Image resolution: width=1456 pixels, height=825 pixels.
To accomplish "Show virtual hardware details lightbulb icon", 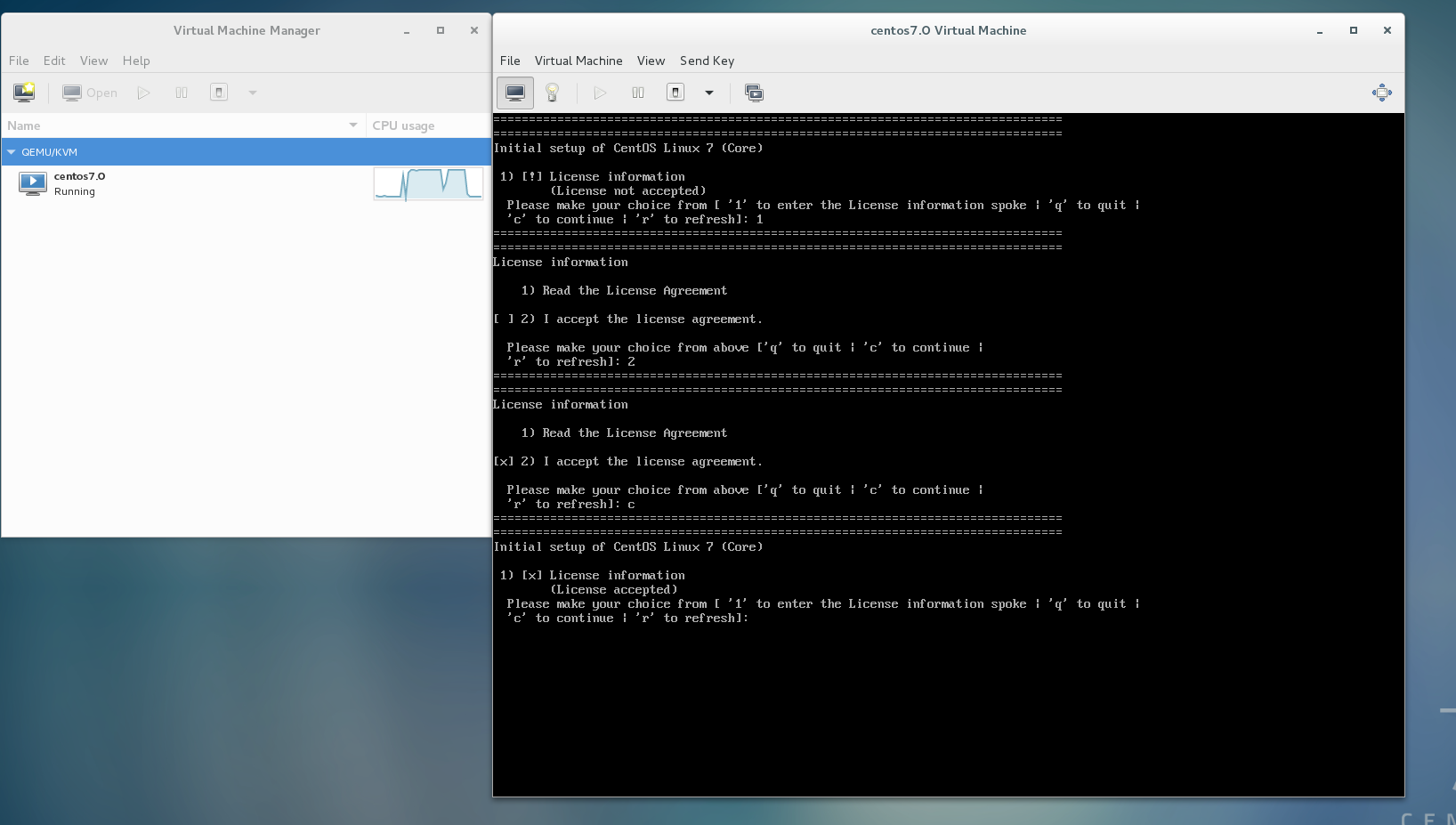I will (553, 93).
